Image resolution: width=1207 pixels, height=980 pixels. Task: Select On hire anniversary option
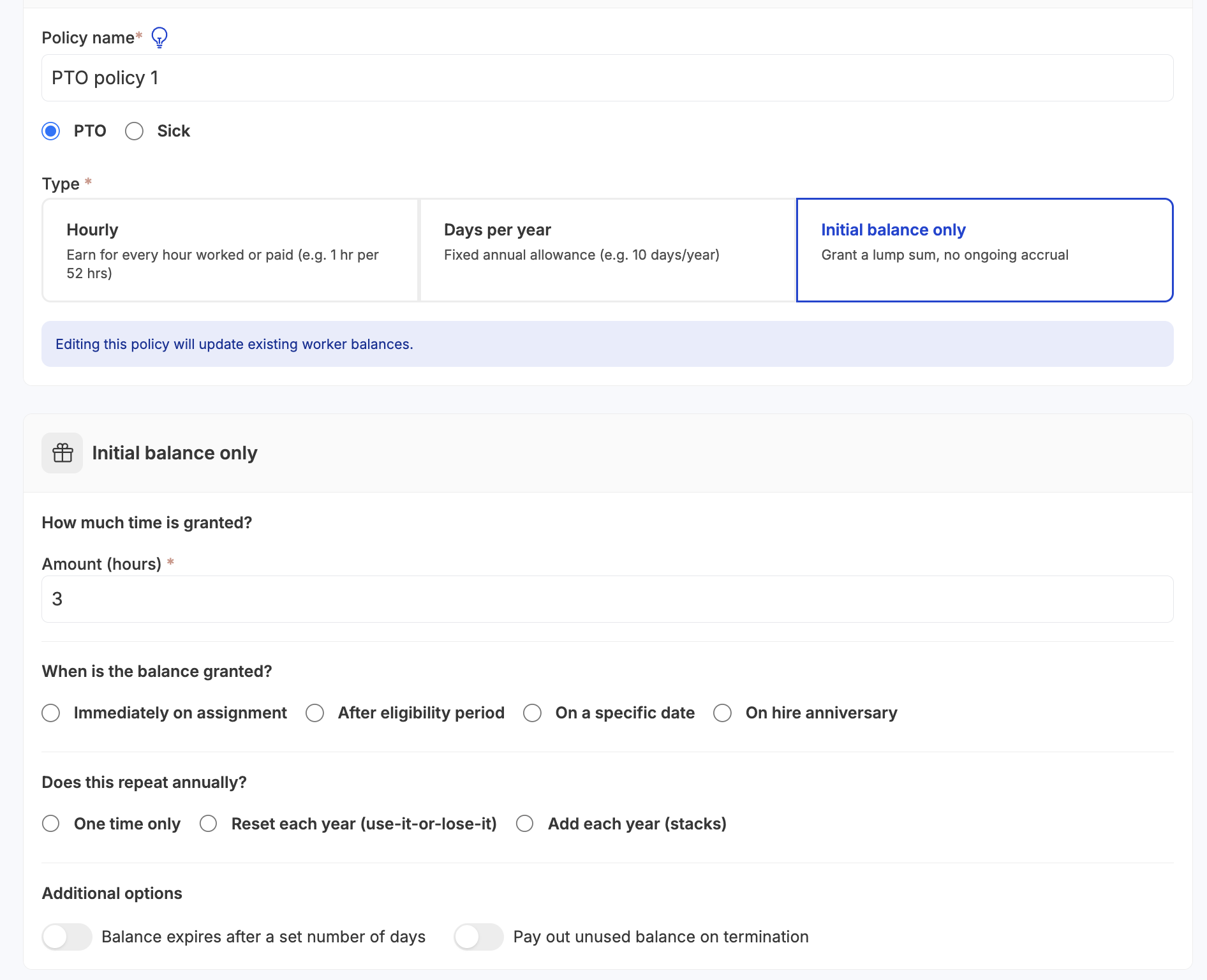(x=722, y=713)
